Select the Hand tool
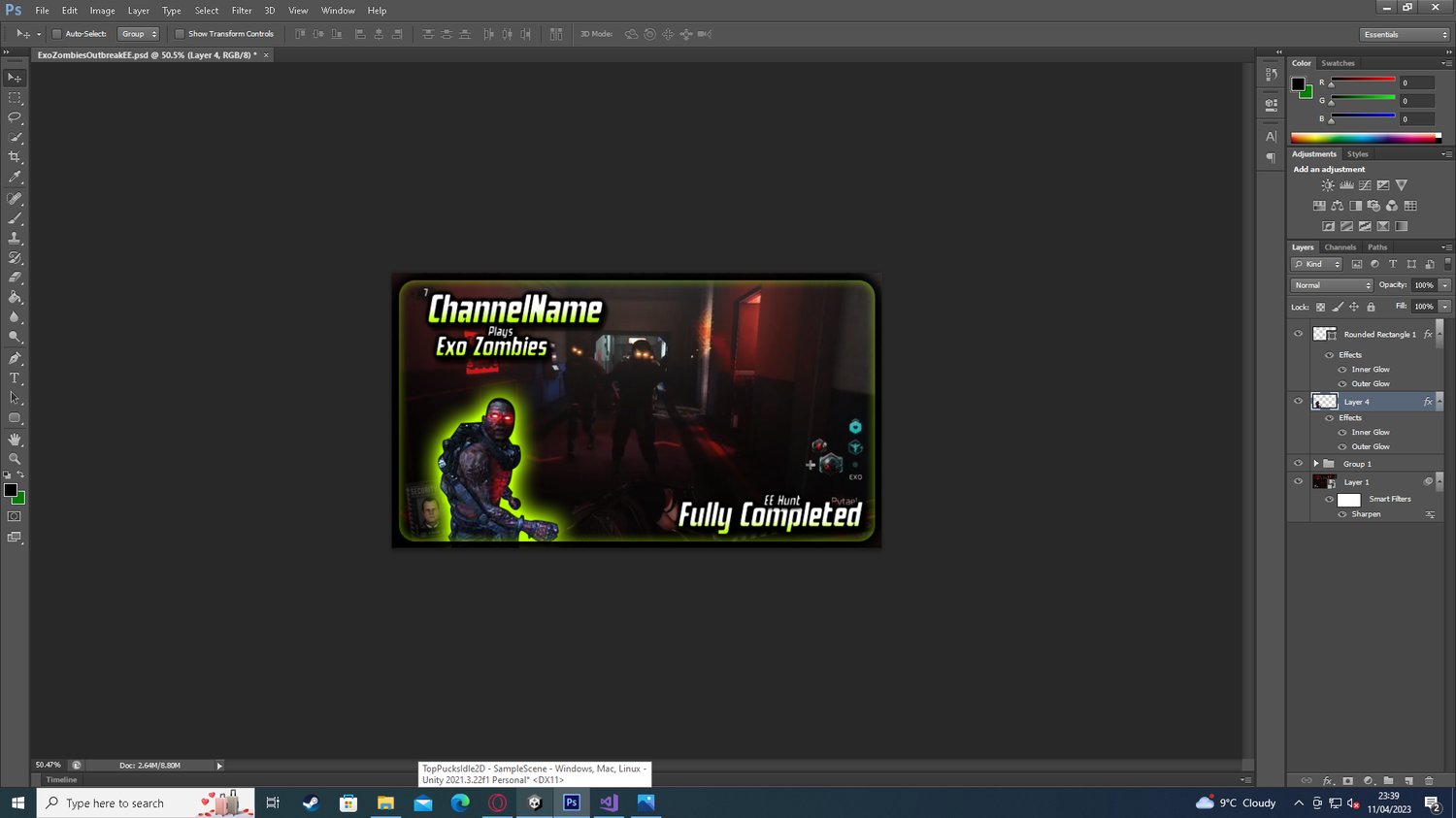 [15, 440]
